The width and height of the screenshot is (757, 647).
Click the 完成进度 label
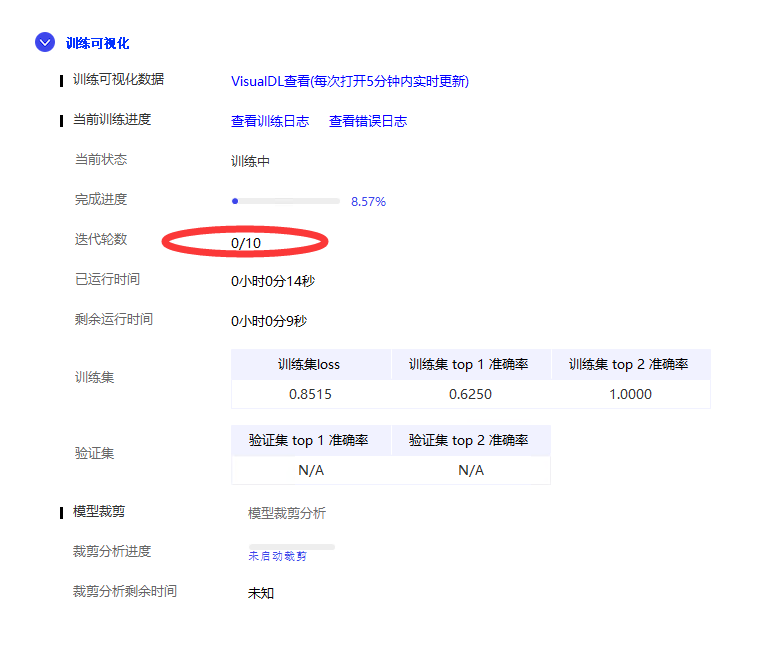click(101, 199)
